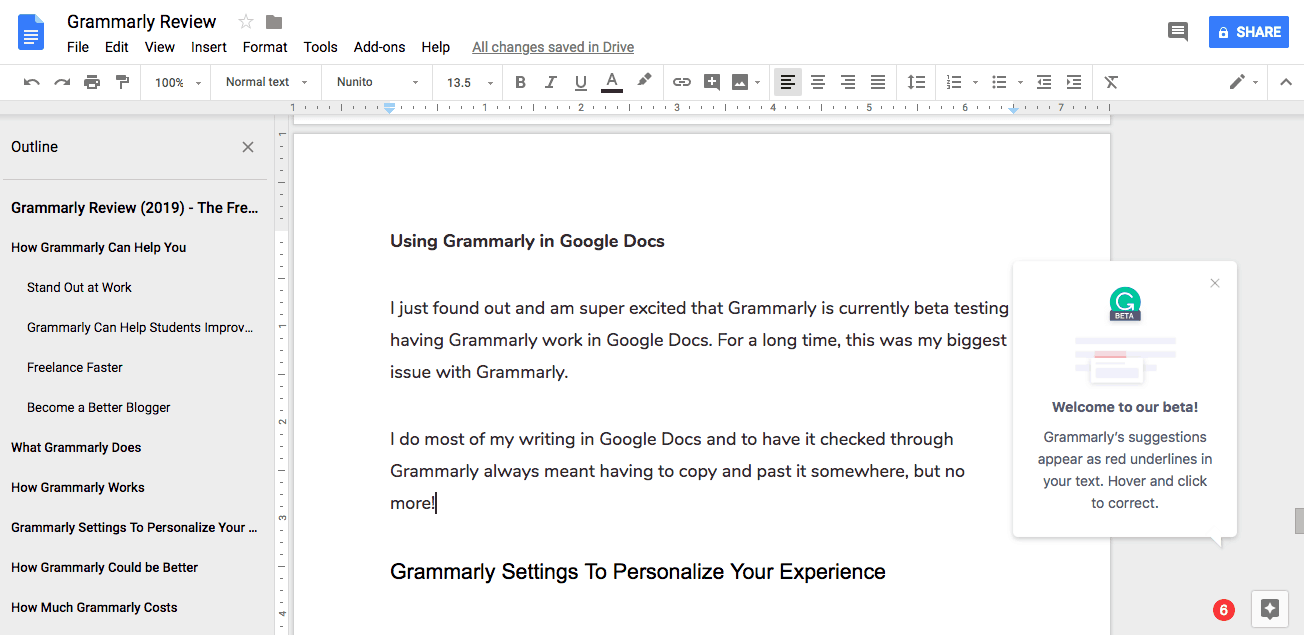The image size is (1304, 635).
Task: Increase paragraph indent
Action: pos(1074,82)
